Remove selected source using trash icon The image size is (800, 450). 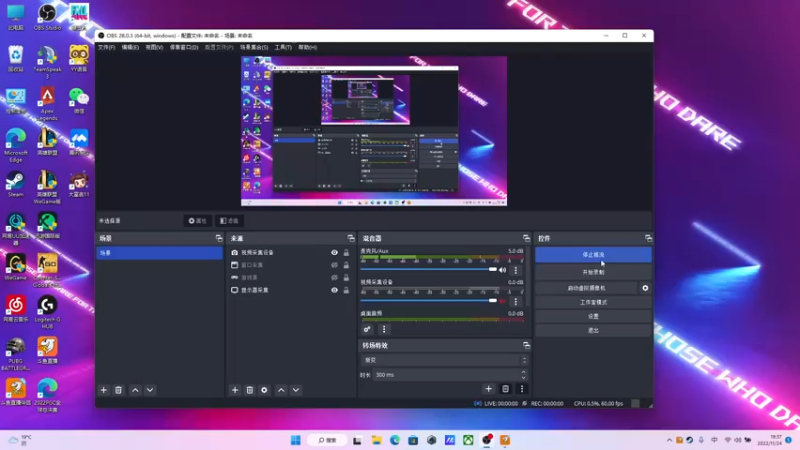[249, 390]
